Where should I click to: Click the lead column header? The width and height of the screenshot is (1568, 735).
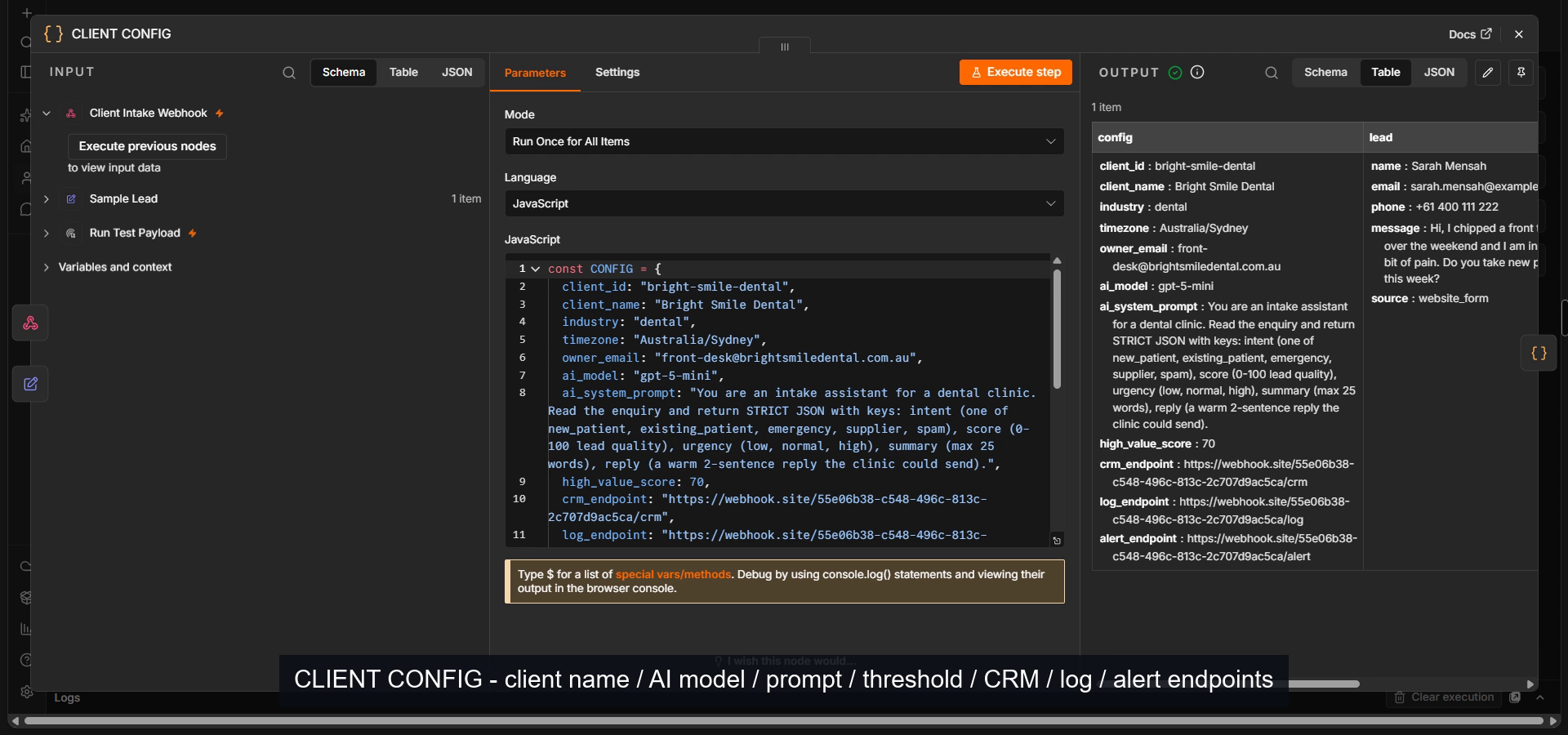pos(1450,137)
